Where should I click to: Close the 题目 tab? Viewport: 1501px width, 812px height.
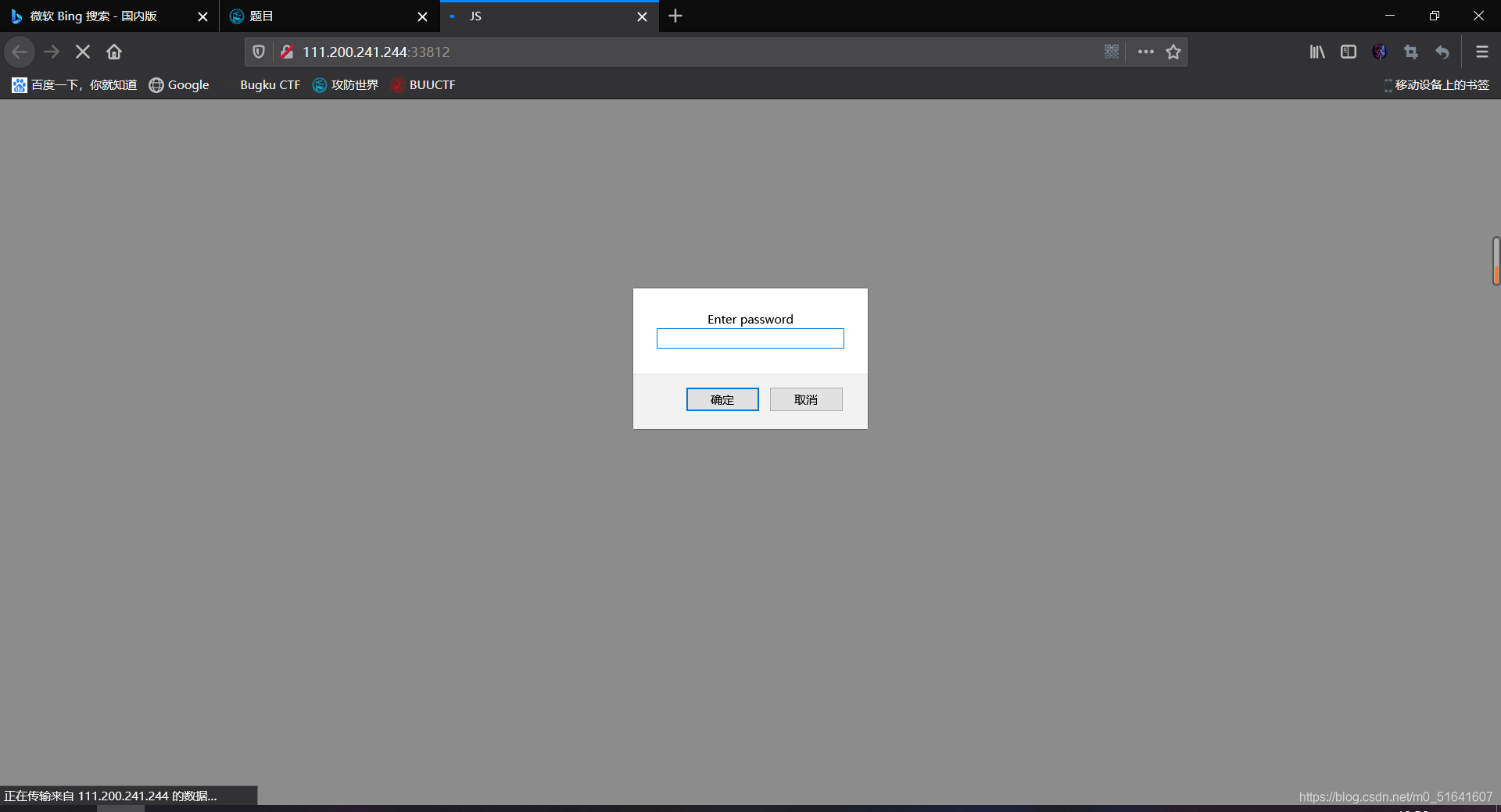422,16
